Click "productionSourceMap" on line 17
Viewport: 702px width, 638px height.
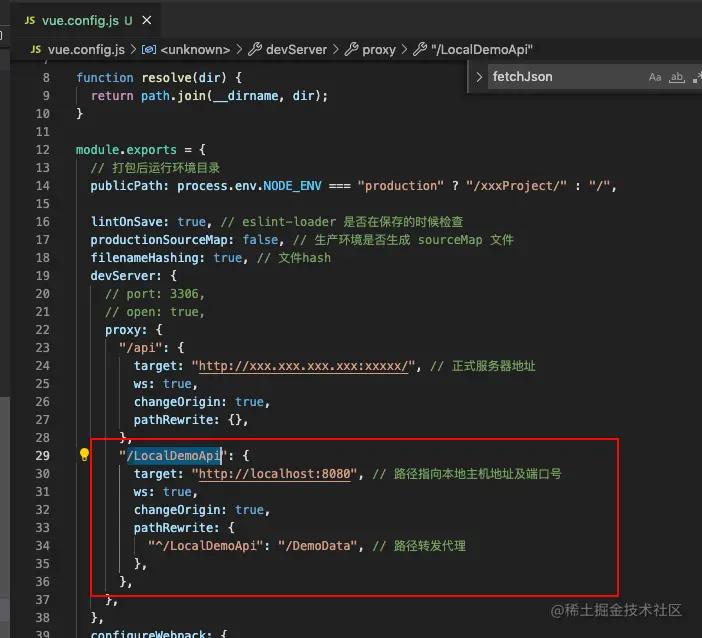(159, 240)
